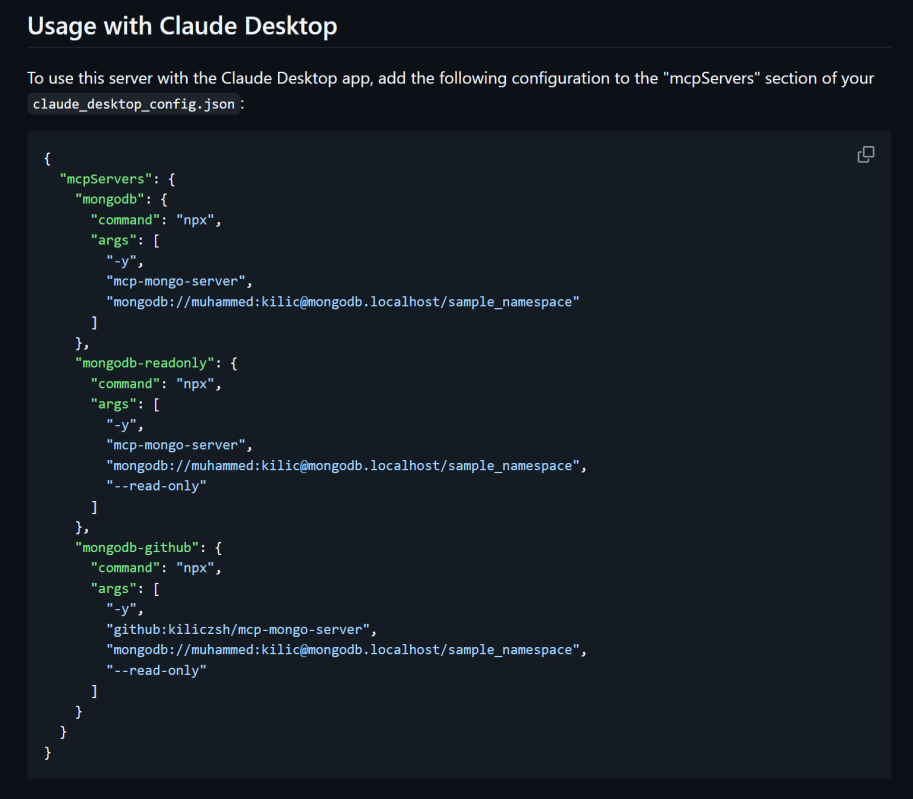Click the claude_desktop_config.json inline code
This screenshot has width=913, height=799.
point(134,104)
